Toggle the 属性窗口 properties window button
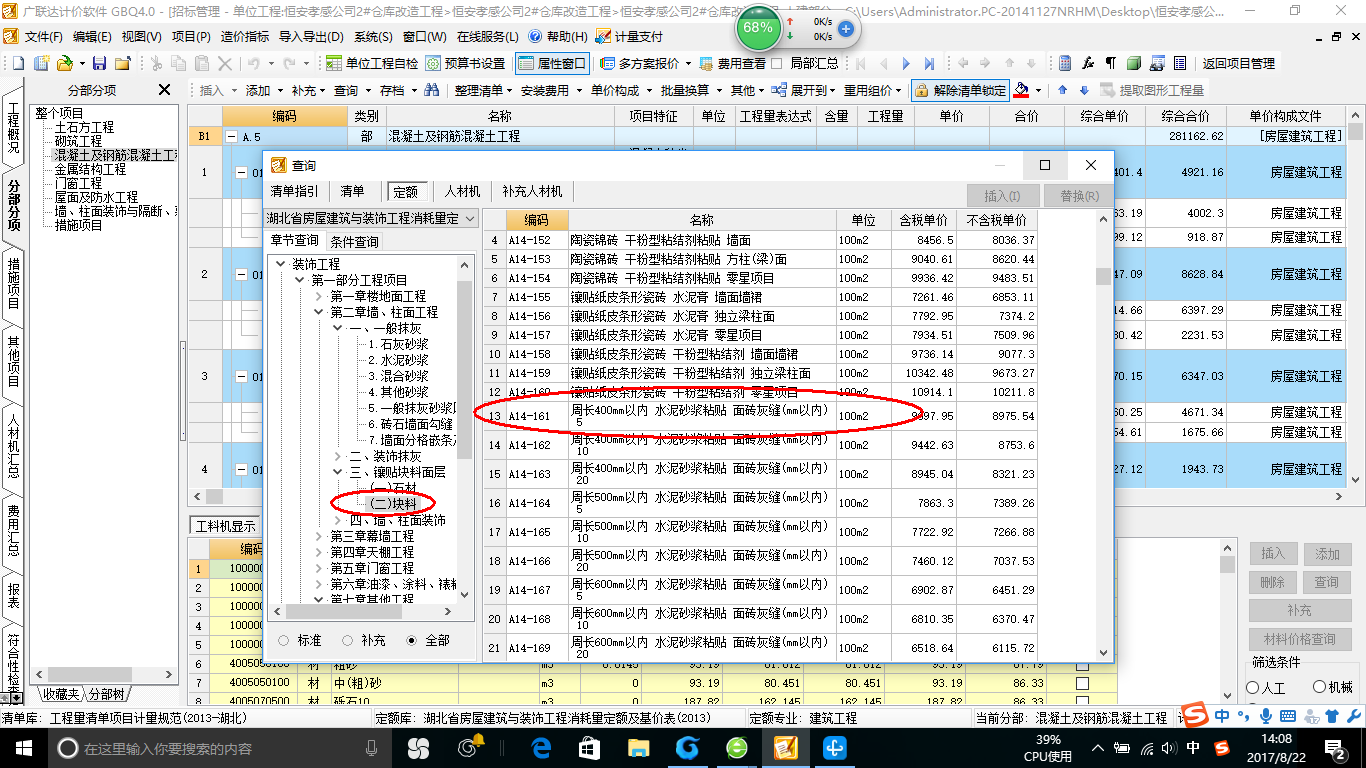This screenshot has height=768, width=1366. (552, 63)
